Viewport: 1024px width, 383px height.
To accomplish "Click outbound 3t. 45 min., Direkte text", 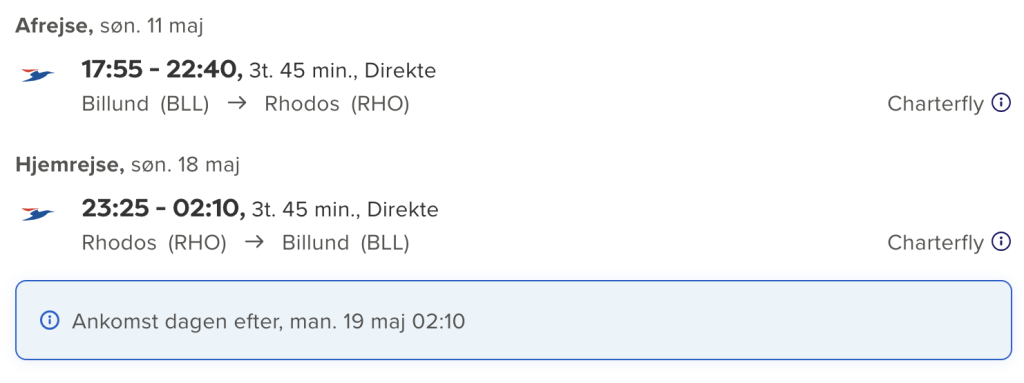I will click(x=342, y=71).
